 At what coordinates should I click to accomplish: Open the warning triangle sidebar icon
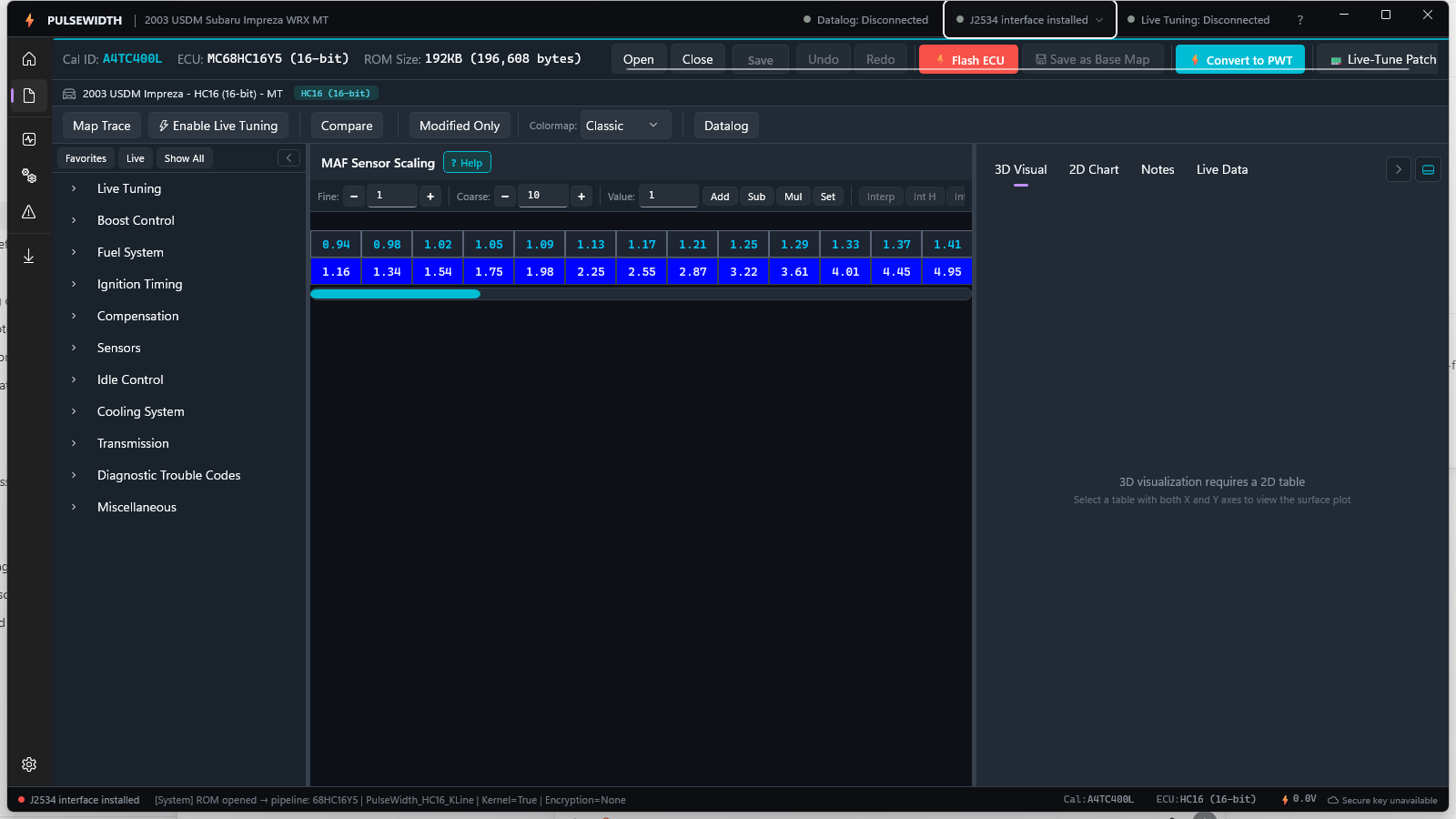click(x=29, y=212)
